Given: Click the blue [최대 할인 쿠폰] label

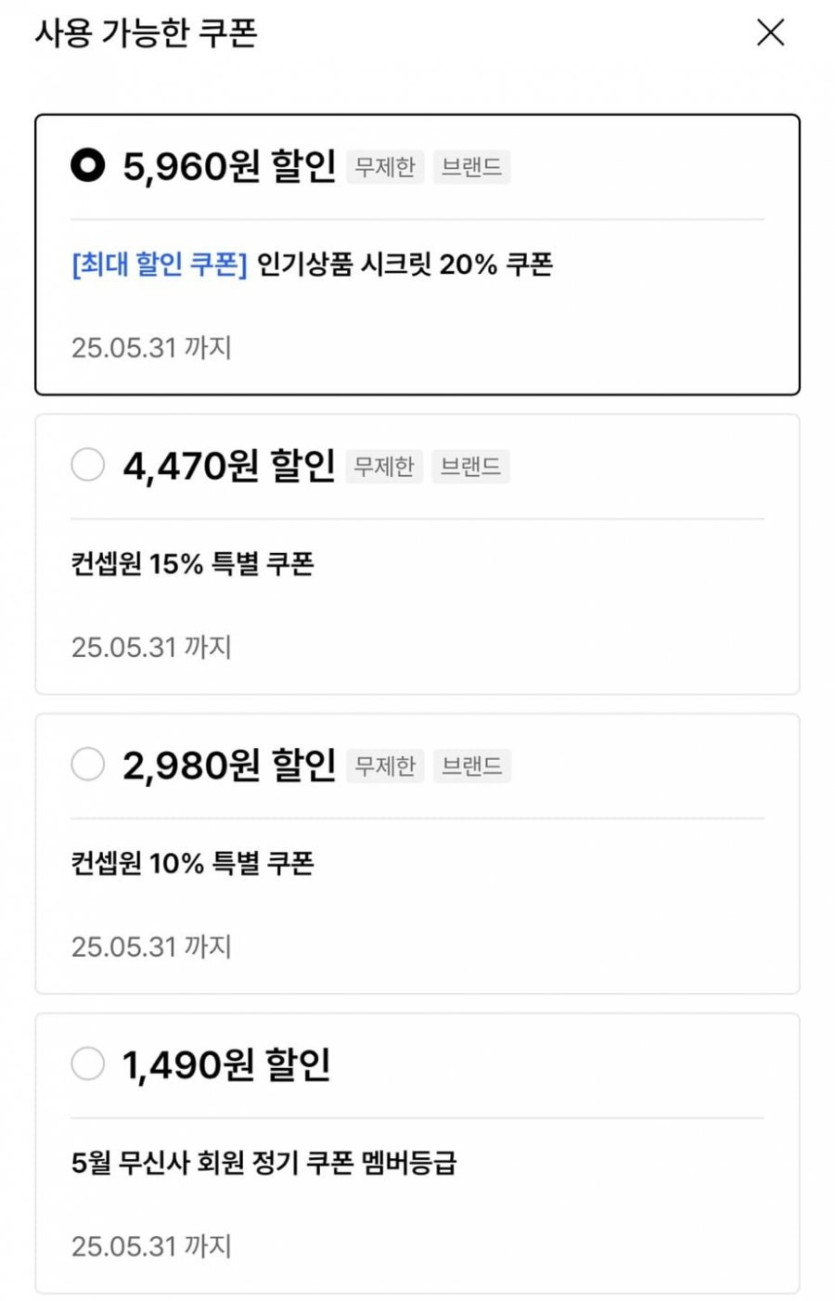Looking at the screenshot, I should (159, 265).
